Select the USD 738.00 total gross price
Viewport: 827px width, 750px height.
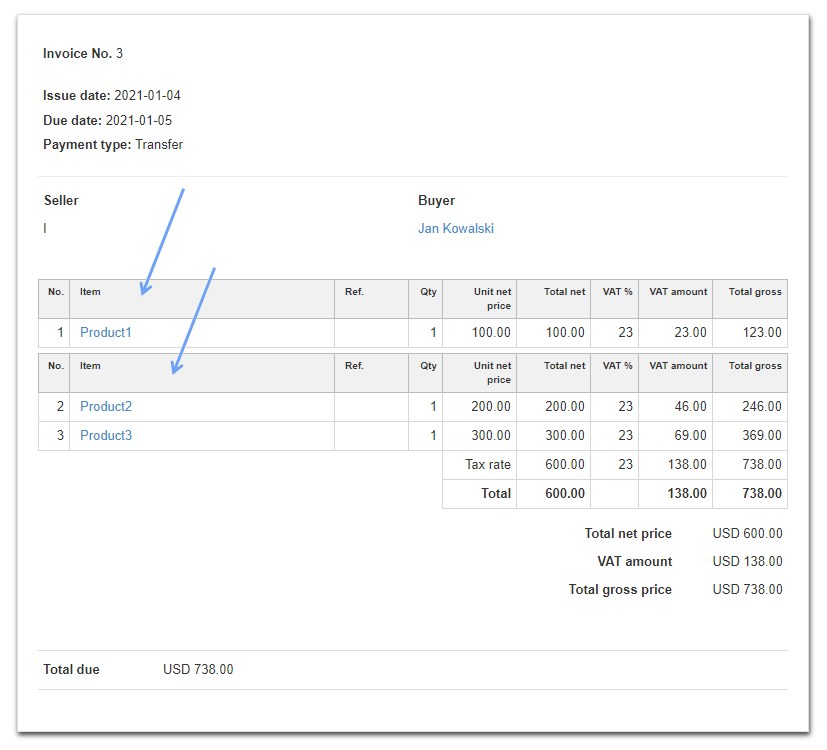click(747, 589)
